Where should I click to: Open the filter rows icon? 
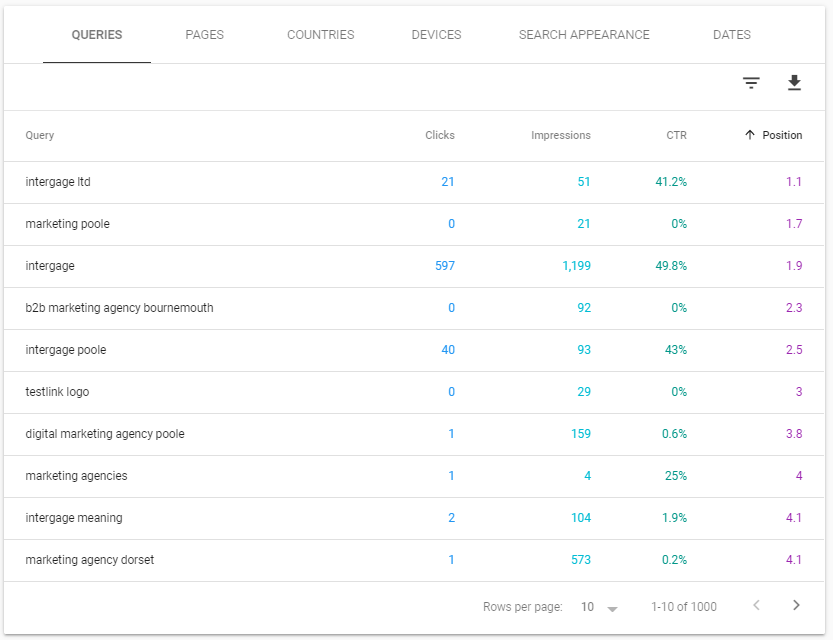(751, 83)
